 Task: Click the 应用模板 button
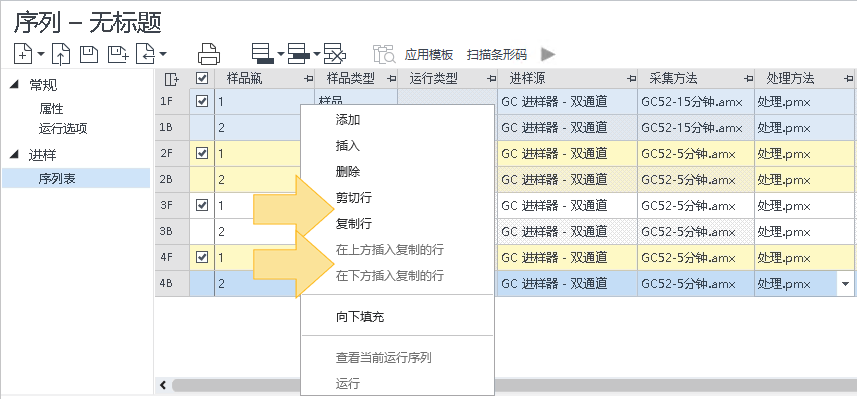click(x=429, y=55)
